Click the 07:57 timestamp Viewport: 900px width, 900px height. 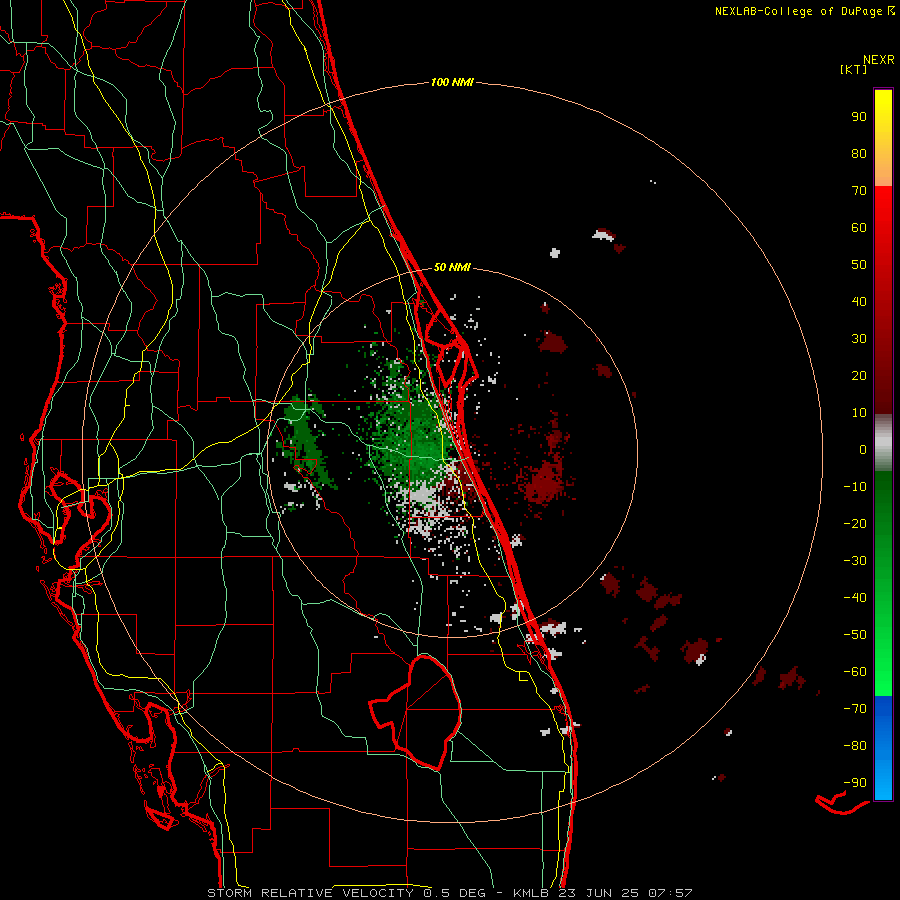point(670,893)
